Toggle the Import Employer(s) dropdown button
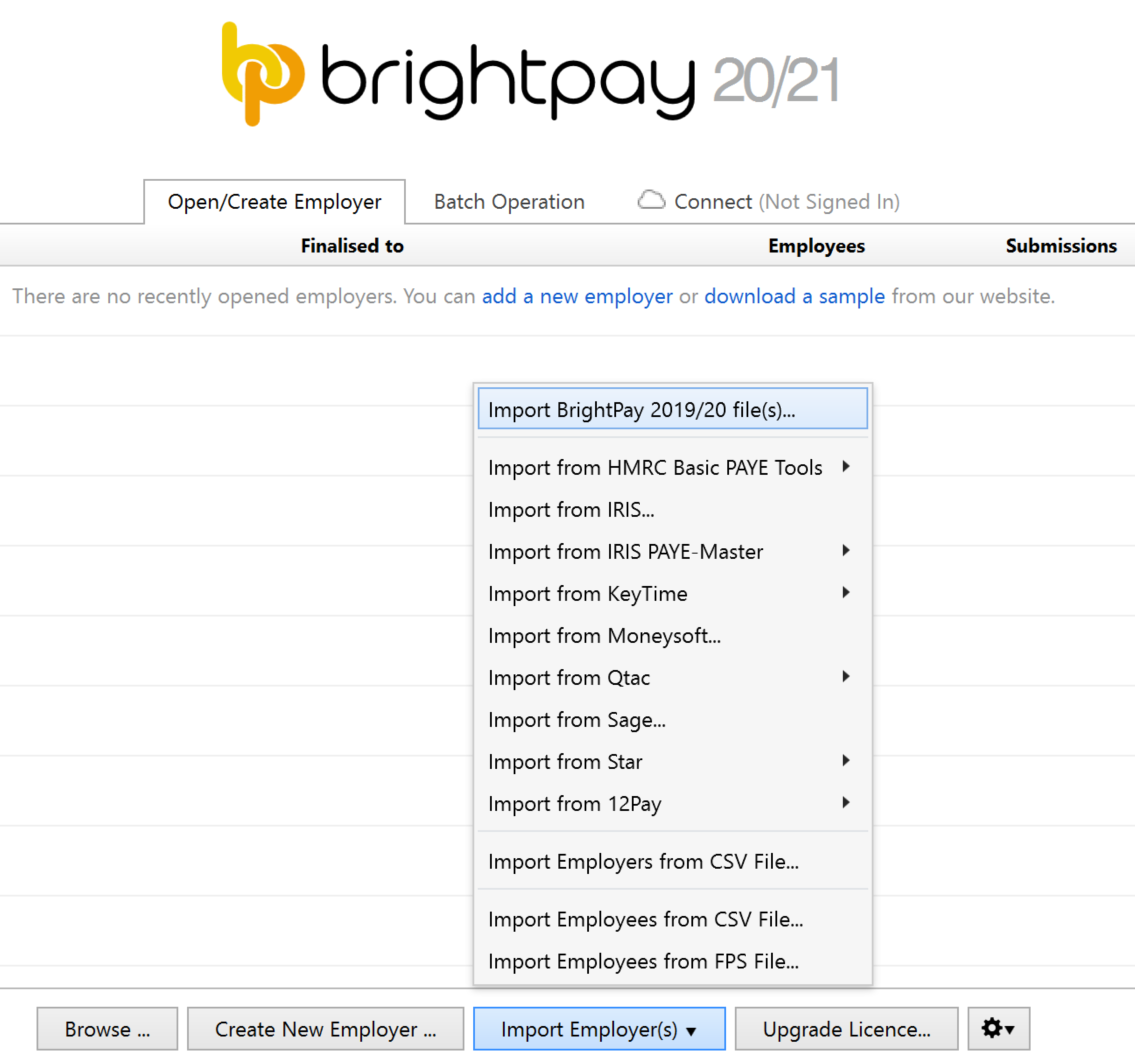The height and width of the screenshot is (1057, 1135). click(x=599, y=1028)
